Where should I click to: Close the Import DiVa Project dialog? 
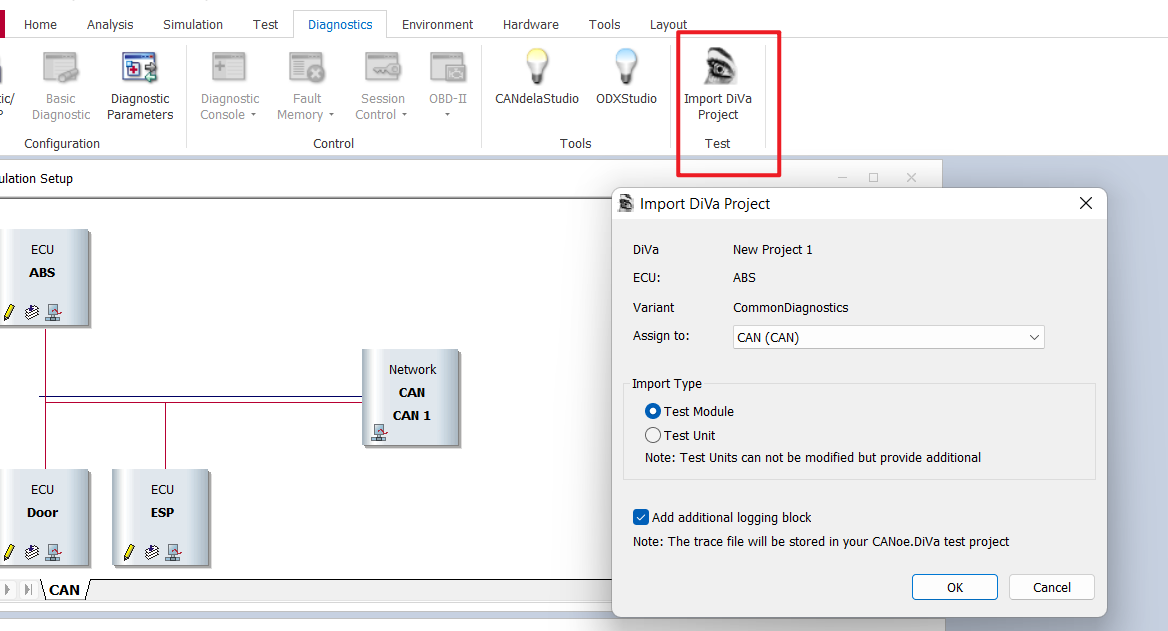click(x=1085, y=203)
